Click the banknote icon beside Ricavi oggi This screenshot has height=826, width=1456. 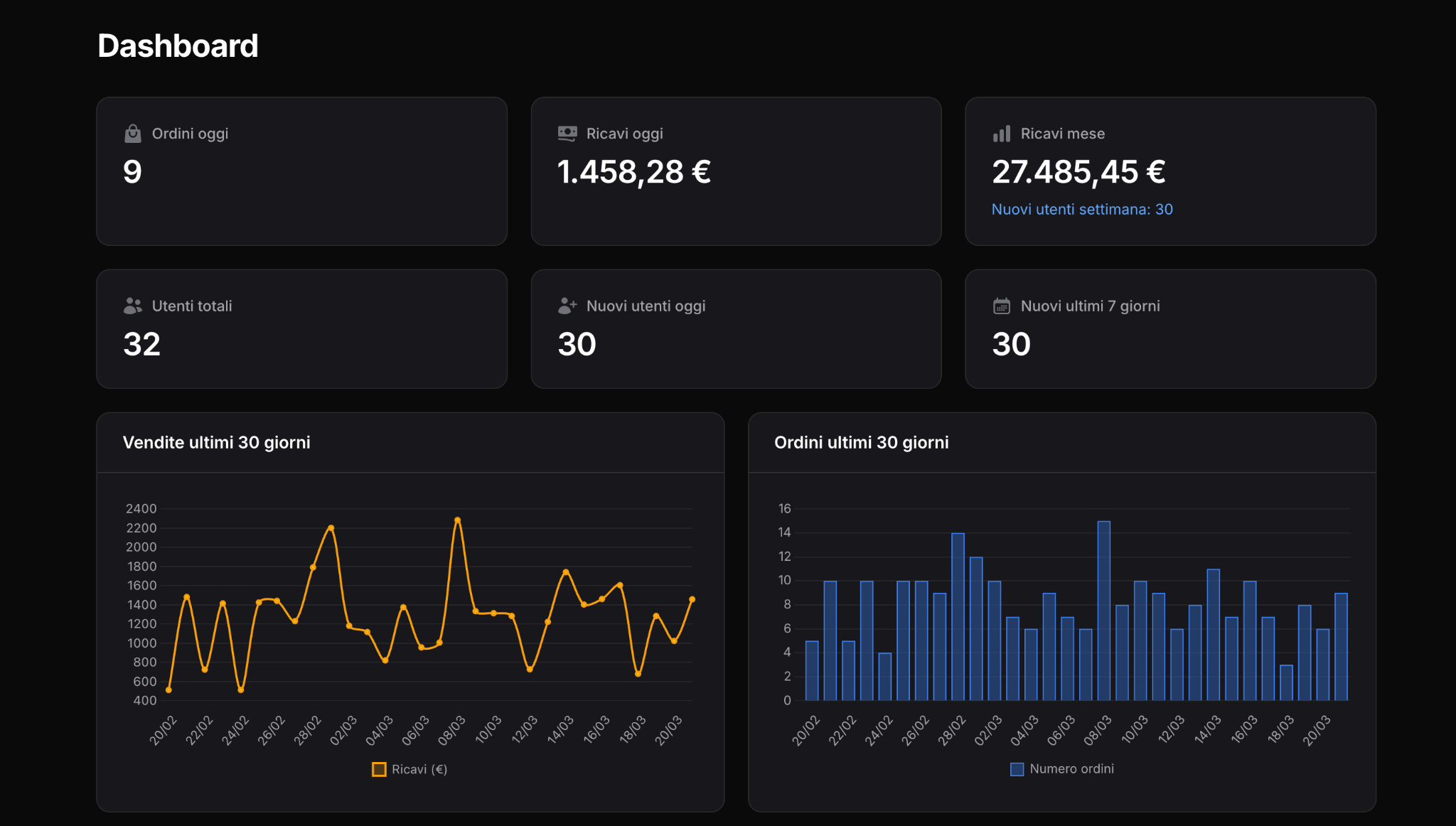[x=567, y=133]
